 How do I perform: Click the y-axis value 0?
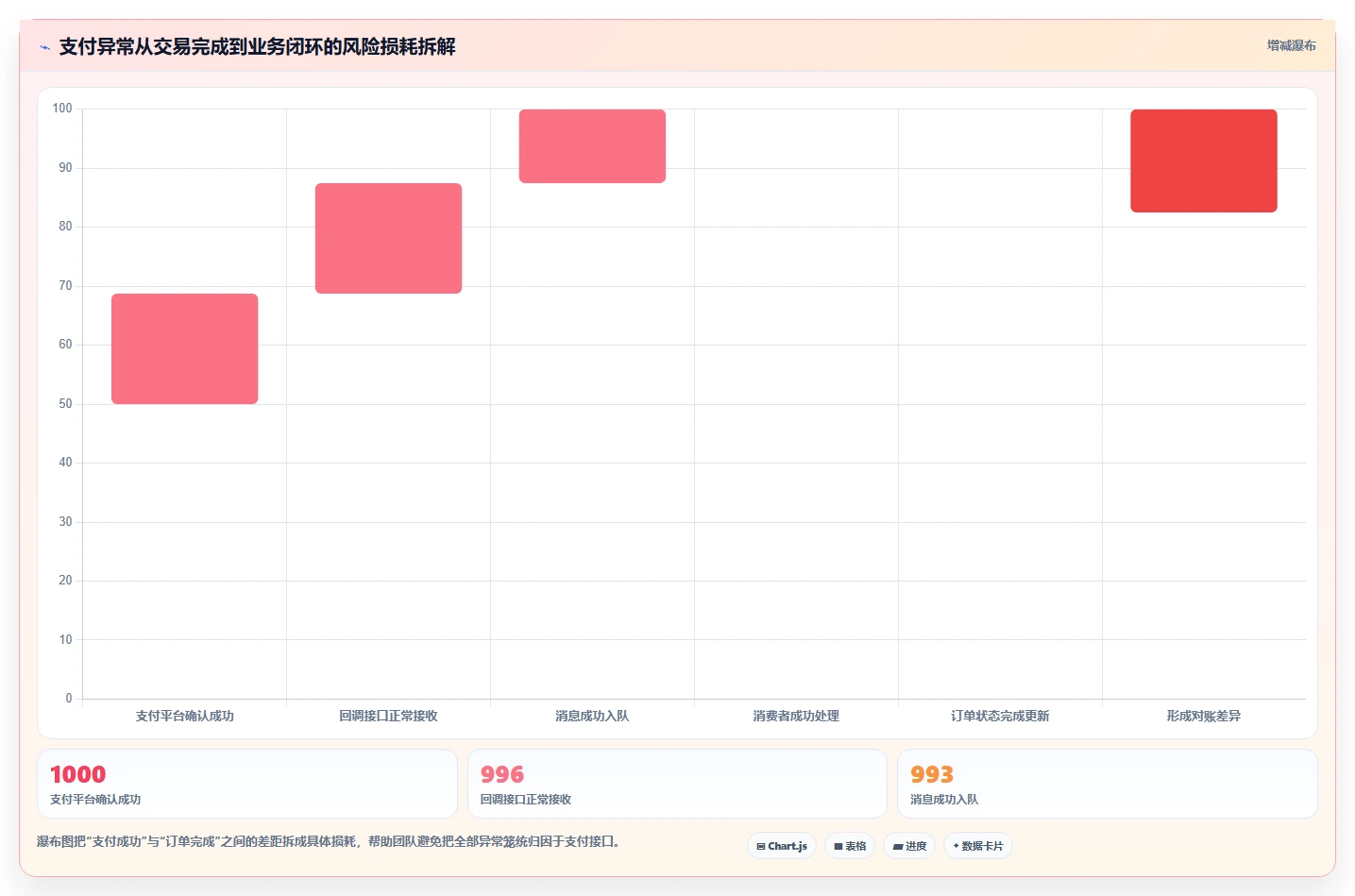69,699
